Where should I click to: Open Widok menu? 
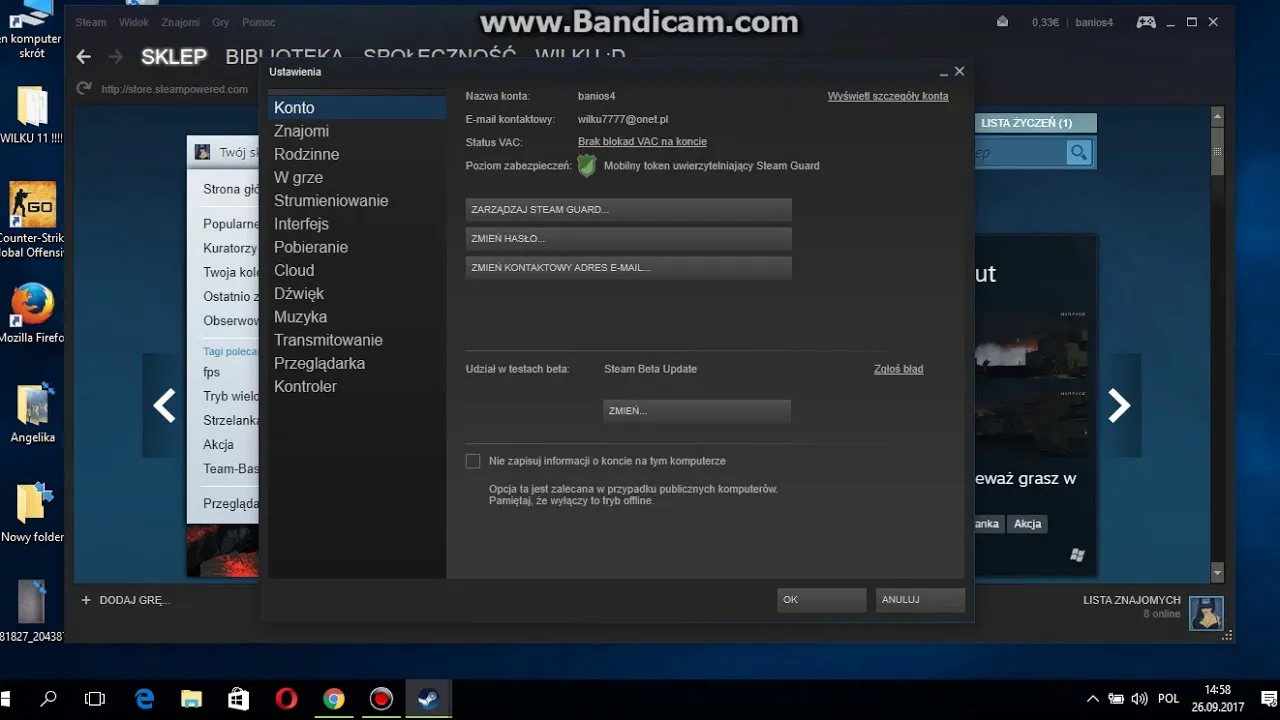[x=134, y=22]
